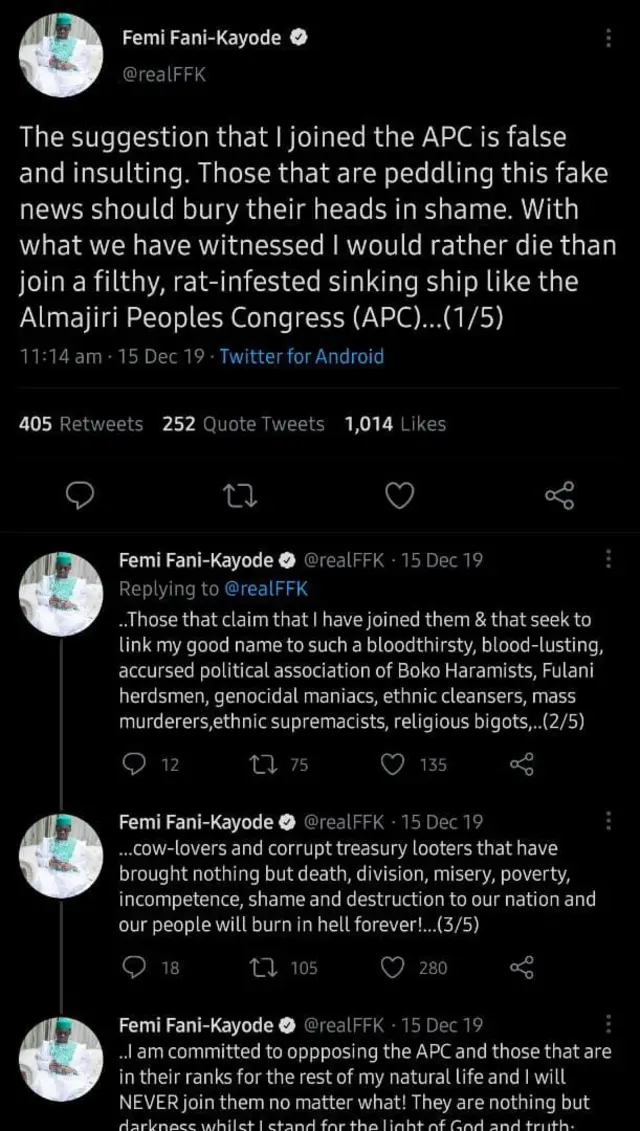Open the three-dot menu on the main tweet
This screenshot has width=640, height=1131.
(608, 36)
